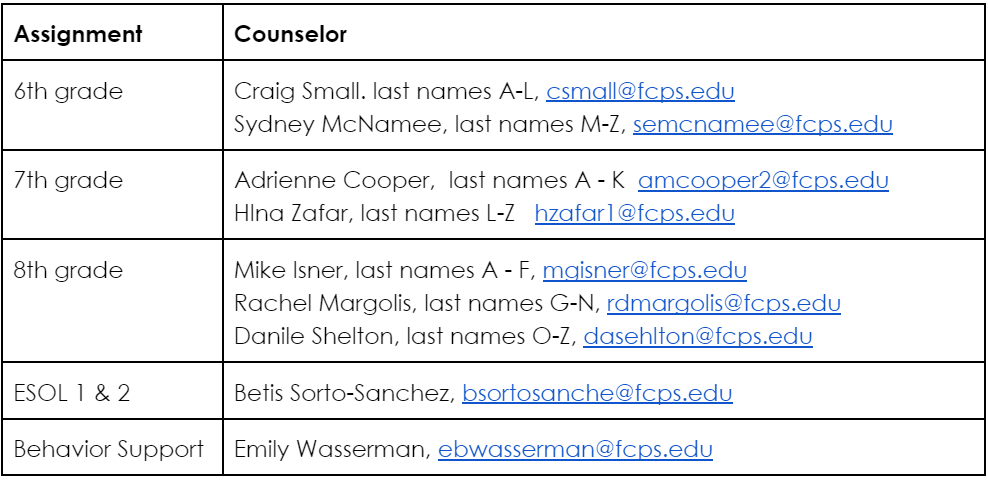Open the amcooper2@fcps.edu email link

point(763,181)
